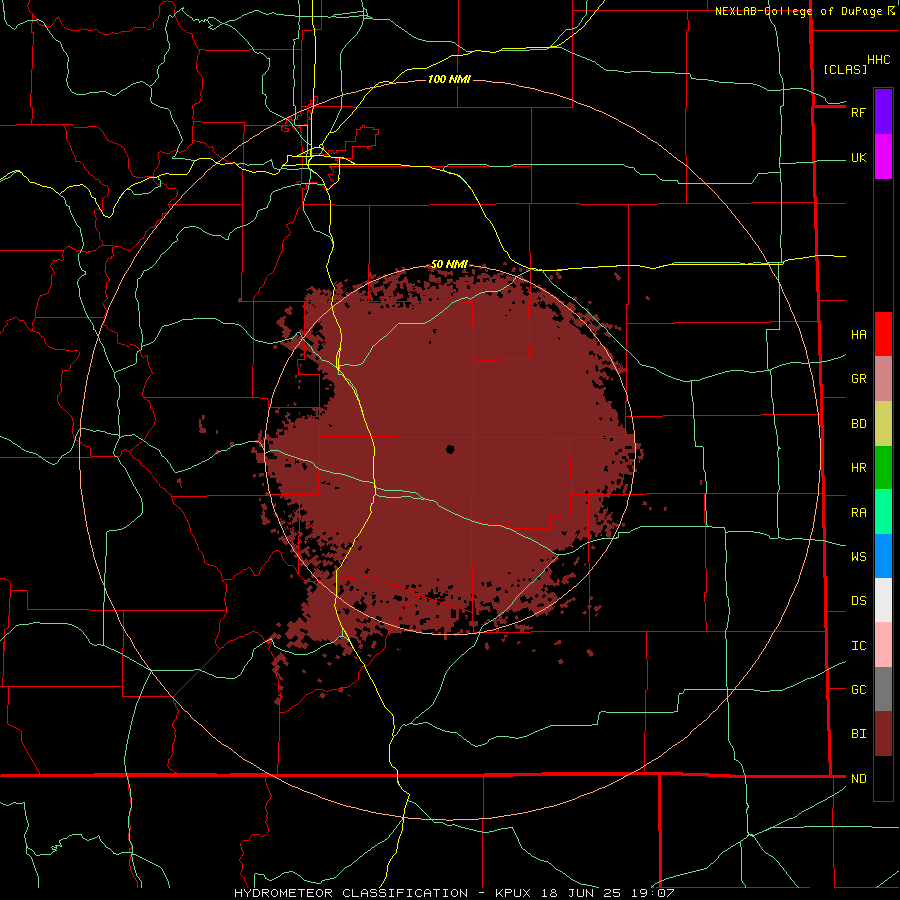Click the 'DS' legend label
The width and height of the screenshot is (900, 900).
(858, 601)
